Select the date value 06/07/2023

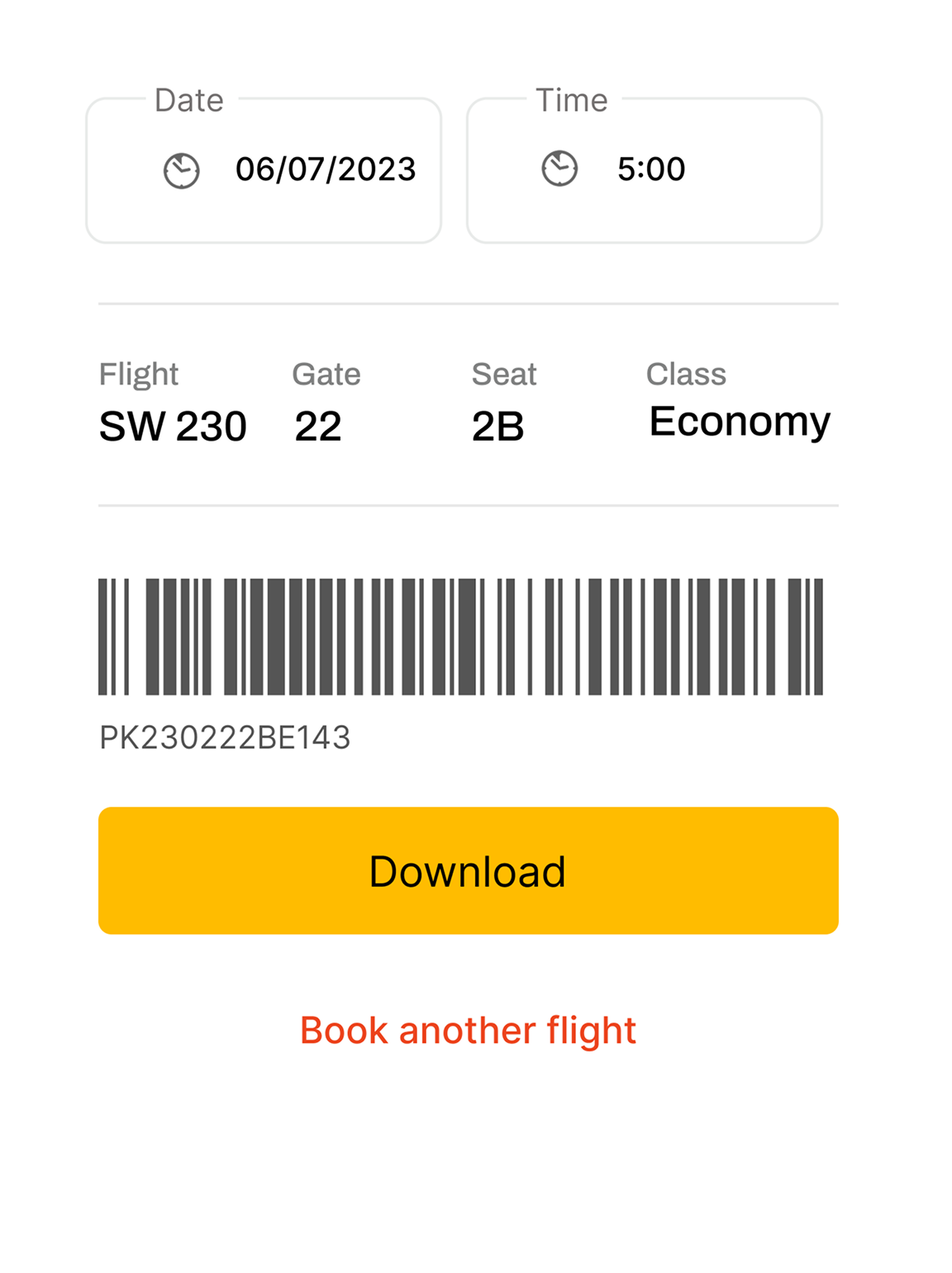(x=326, y=169)
